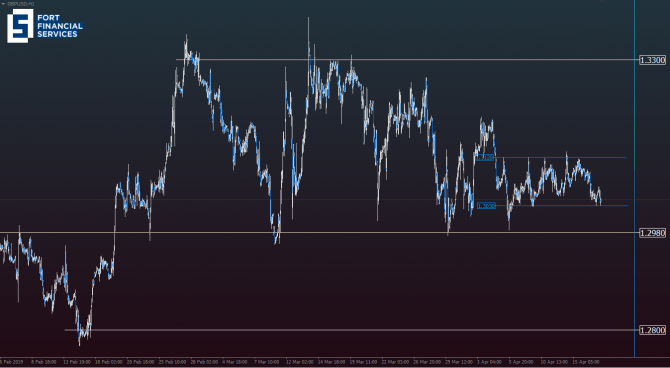Click the 1.3300 price level label
Image resolution: width=670 pixels, height=368 pixels.
[652, 60]
